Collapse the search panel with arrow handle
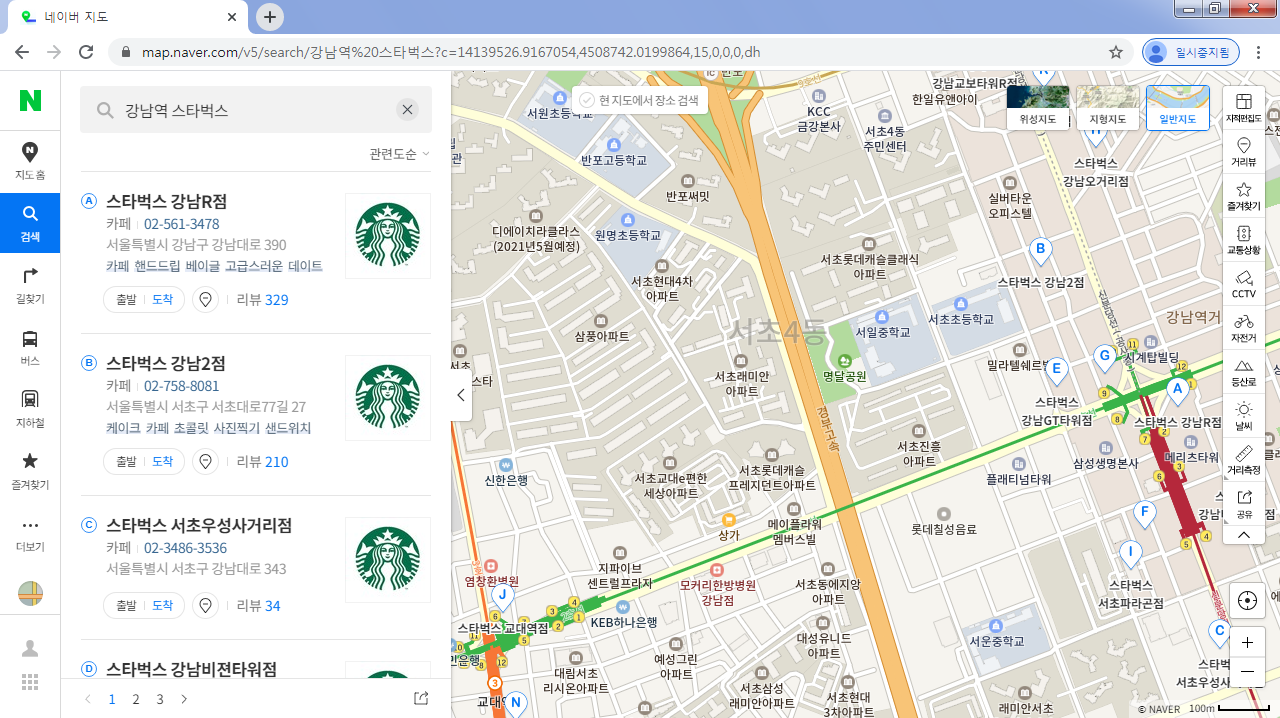1280x718 pixels. pos(461,395)
